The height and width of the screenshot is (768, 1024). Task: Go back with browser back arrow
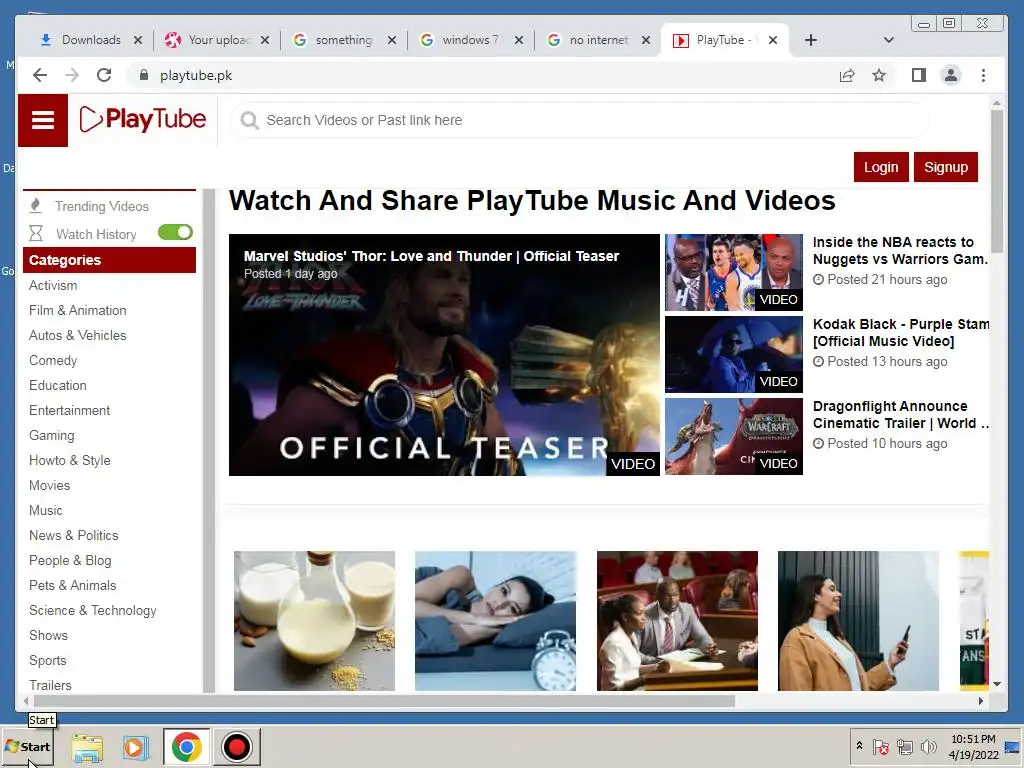coord(40,75)
